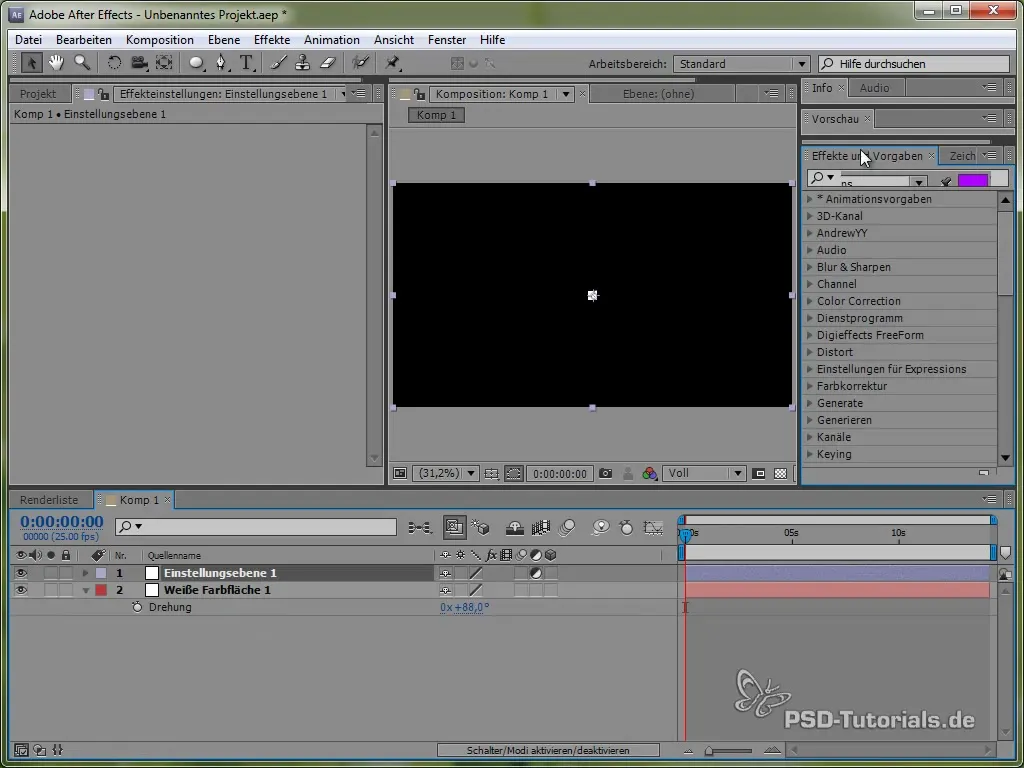This screenshot has height=768, width=1024.
Task: Open the Arbeitsbereich Standard dropdown
Action: pyautogui.click(x=741, y=64)
